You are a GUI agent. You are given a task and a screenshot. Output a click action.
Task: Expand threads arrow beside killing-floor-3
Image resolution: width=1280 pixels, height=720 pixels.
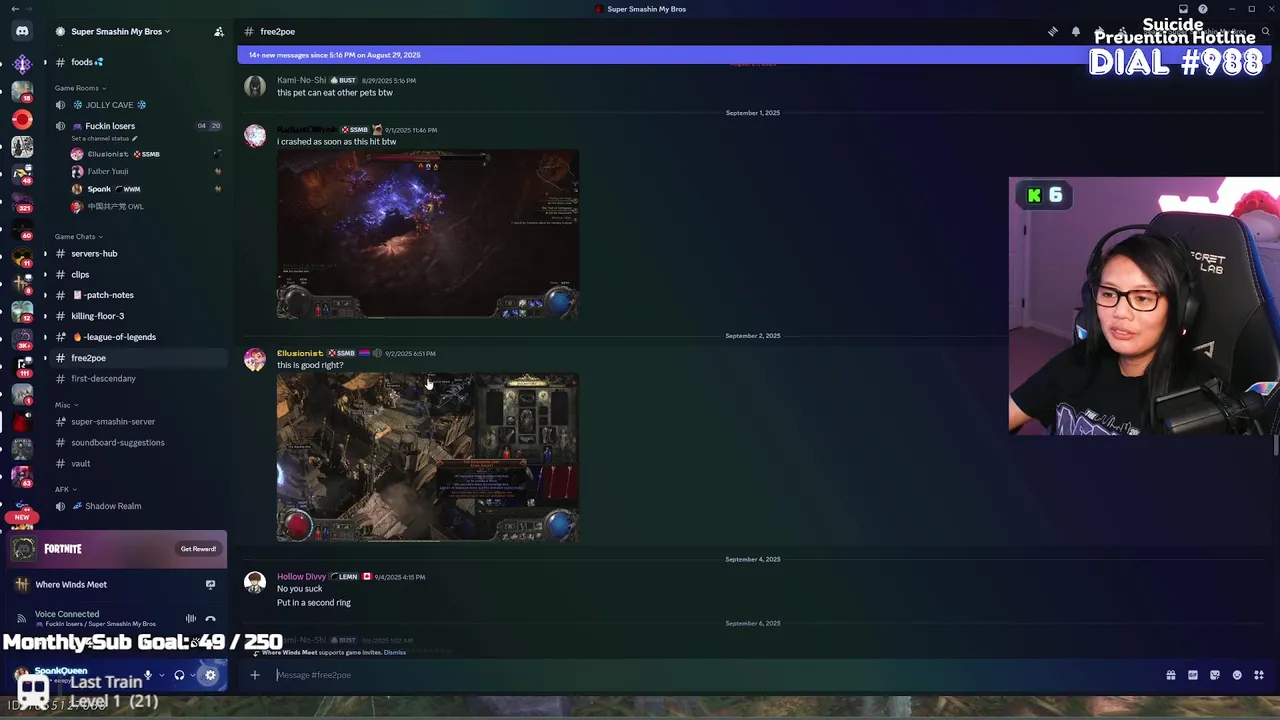pyautogui.click(x=45, y=316)
